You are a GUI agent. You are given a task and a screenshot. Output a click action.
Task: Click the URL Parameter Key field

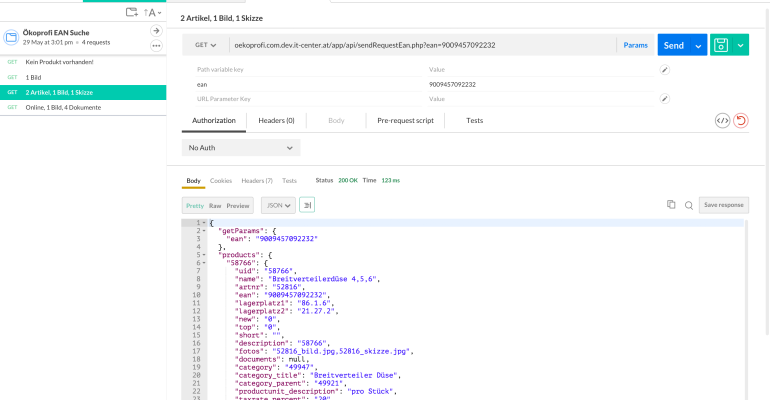pos(309,99)
